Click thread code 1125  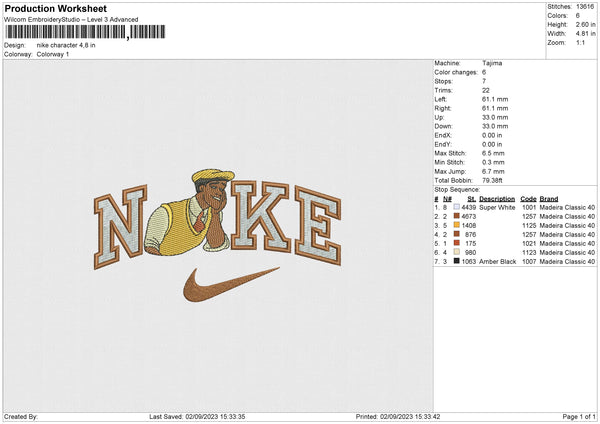529,225
